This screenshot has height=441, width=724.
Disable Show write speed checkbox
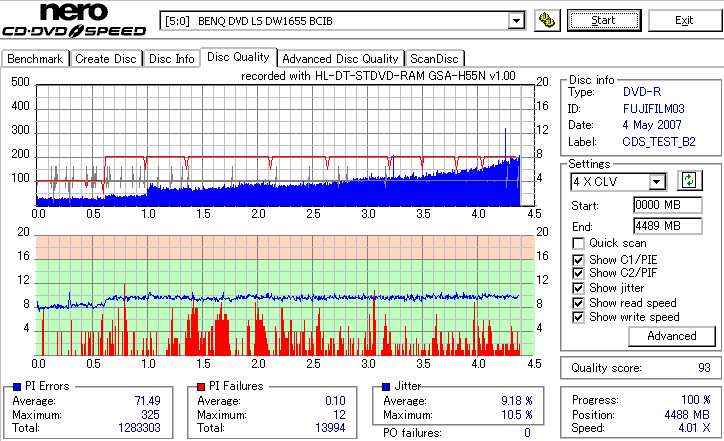click(578, 317)
